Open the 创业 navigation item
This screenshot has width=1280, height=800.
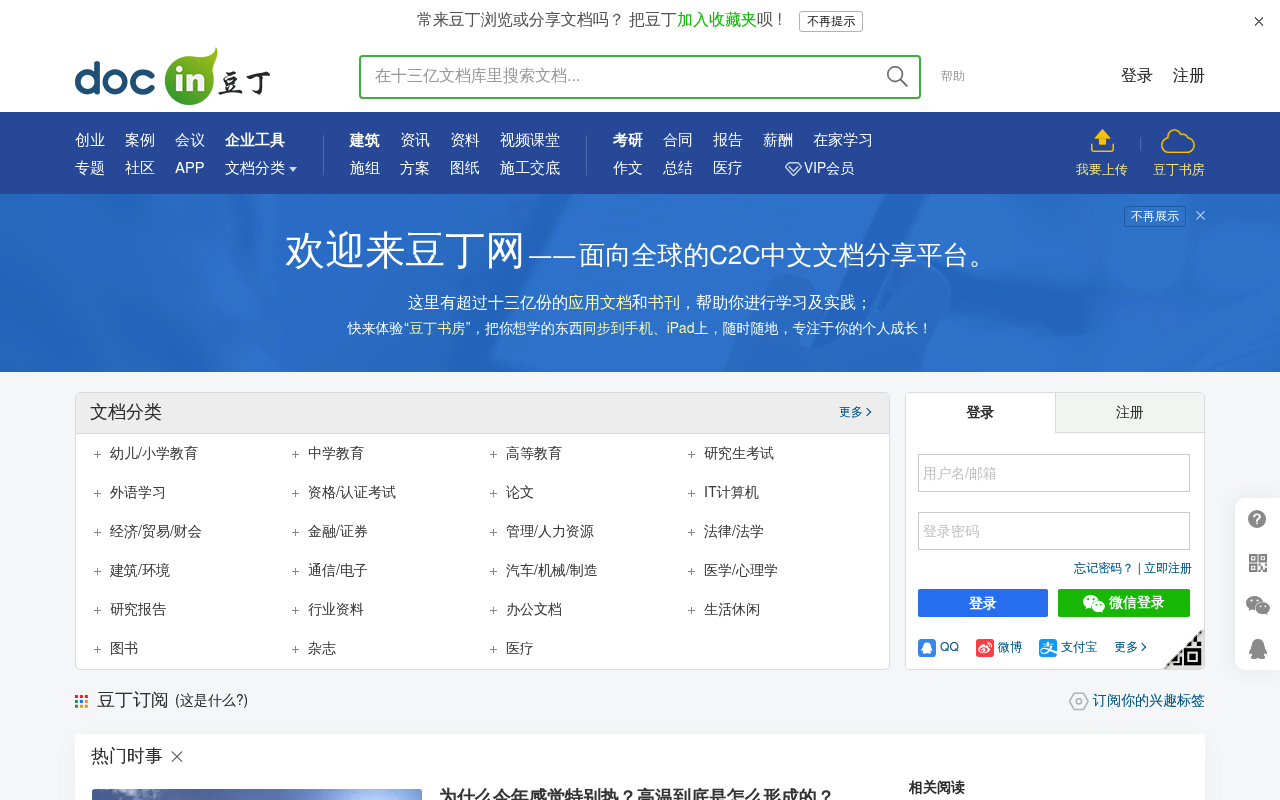(90, 141)
